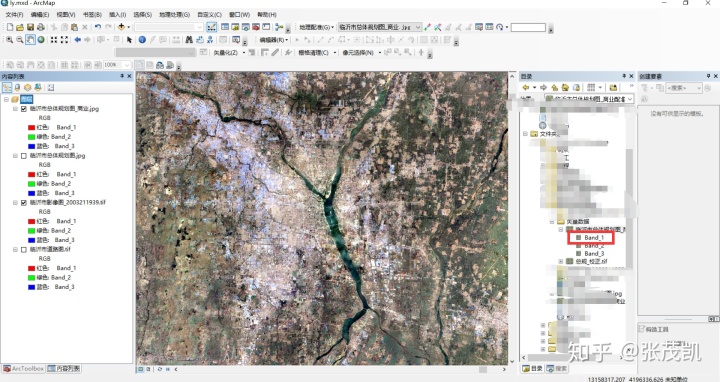Open the 视图(V) menu
Image resolution: width=720 pixels, height=382 pixels.
point(66,15)
